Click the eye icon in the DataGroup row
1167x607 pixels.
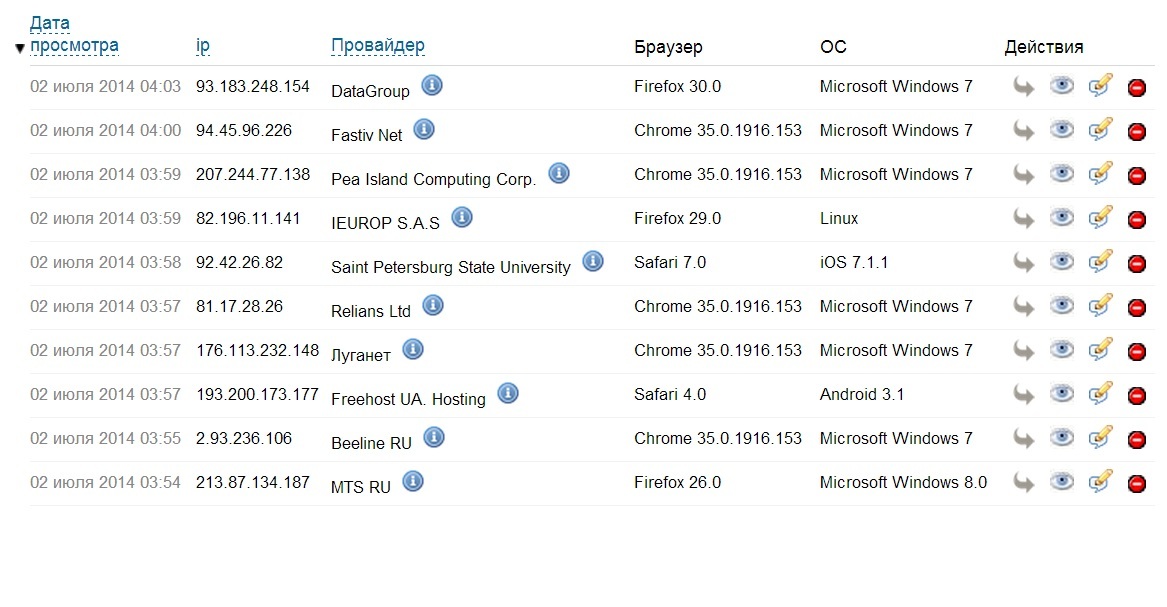pos(1062,86)
